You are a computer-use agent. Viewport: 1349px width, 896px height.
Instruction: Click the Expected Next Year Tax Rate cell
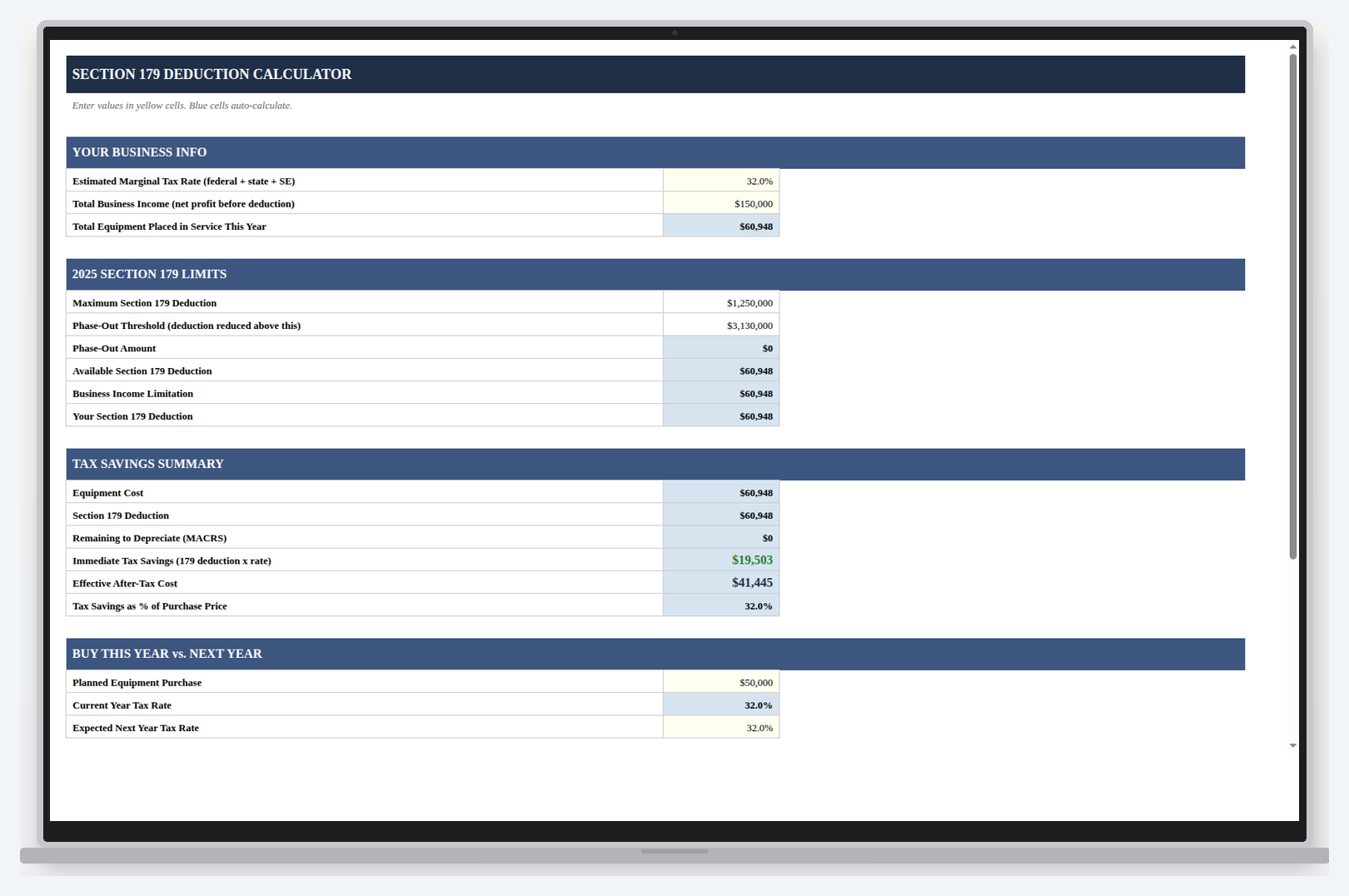coord(721,727)
